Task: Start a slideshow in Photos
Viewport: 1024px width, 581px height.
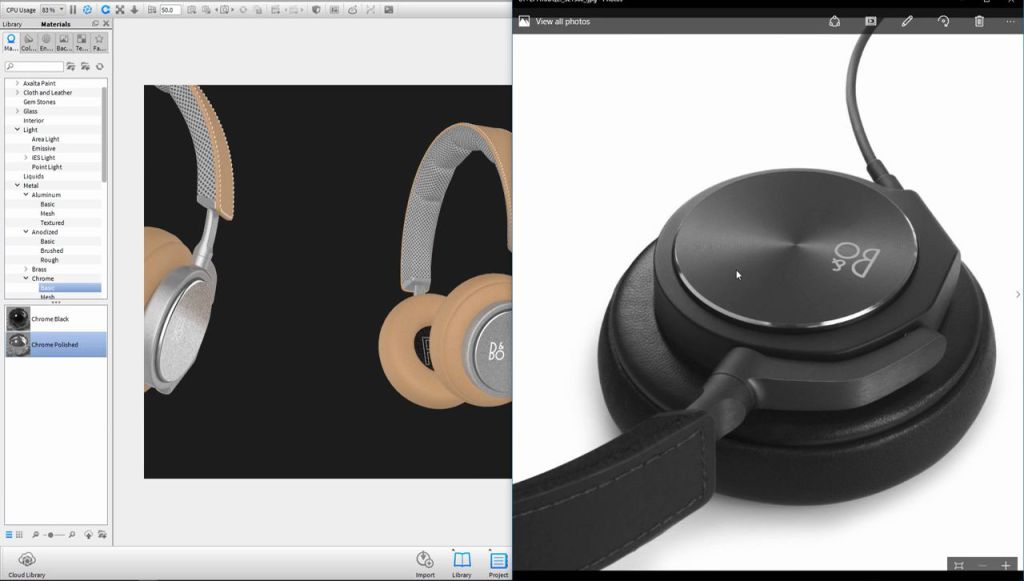Action: (x=870, y=22)
